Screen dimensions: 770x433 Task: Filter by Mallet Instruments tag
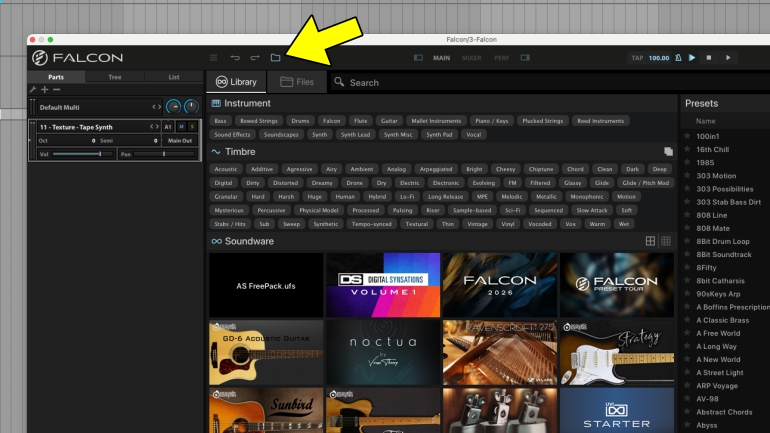click(x=436, y=121)
